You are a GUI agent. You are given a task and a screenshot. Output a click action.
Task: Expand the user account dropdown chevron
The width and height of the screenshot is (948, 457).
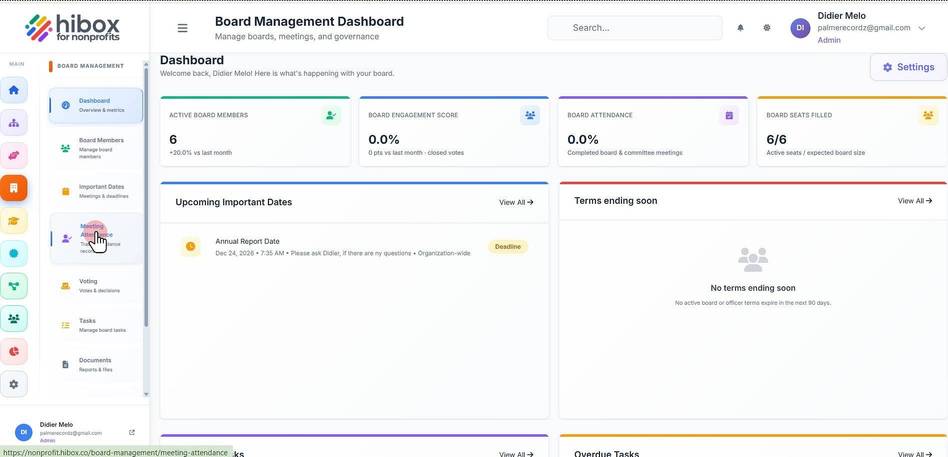coord(921,28)
